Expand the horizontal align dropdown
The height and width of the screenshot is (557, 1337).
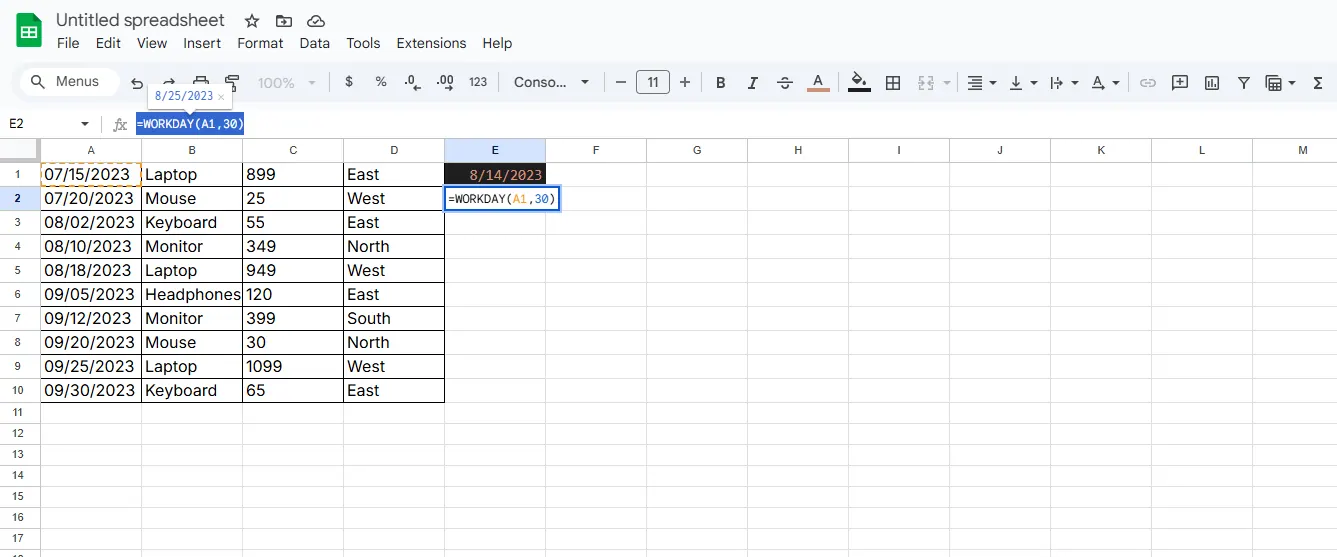click(x=983, y=82)
